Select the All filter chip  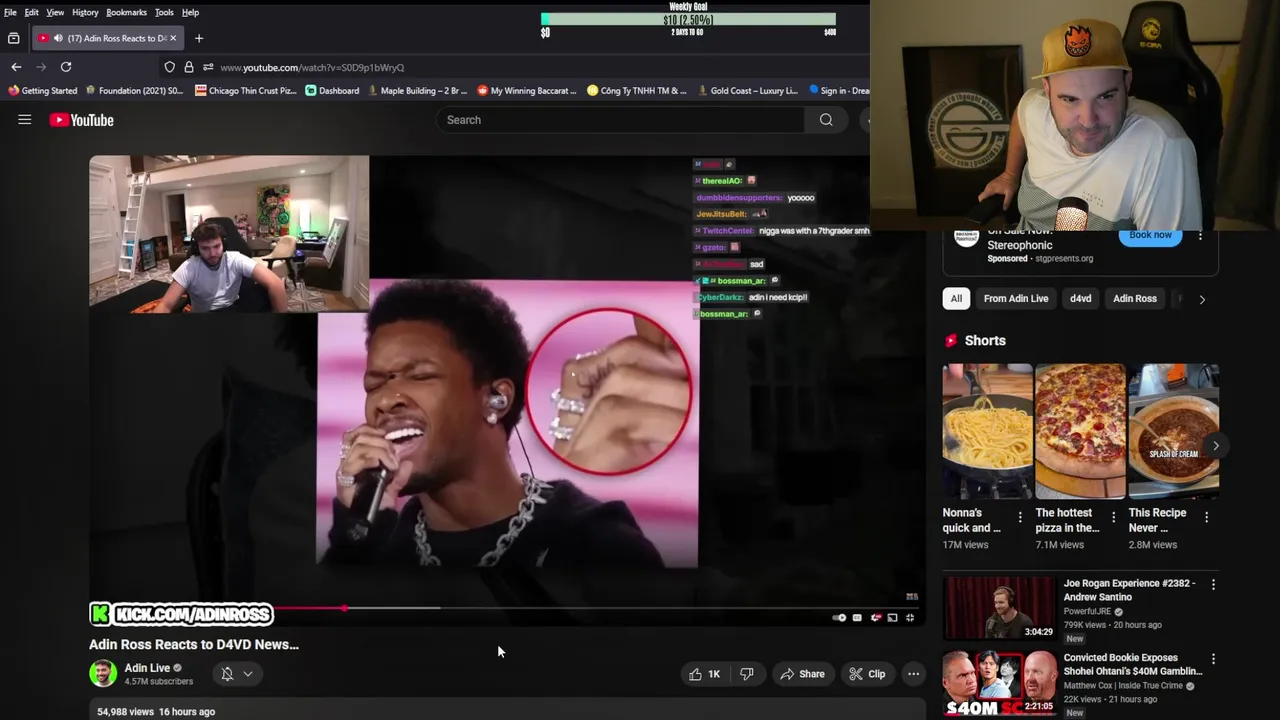tap(956, 298)
